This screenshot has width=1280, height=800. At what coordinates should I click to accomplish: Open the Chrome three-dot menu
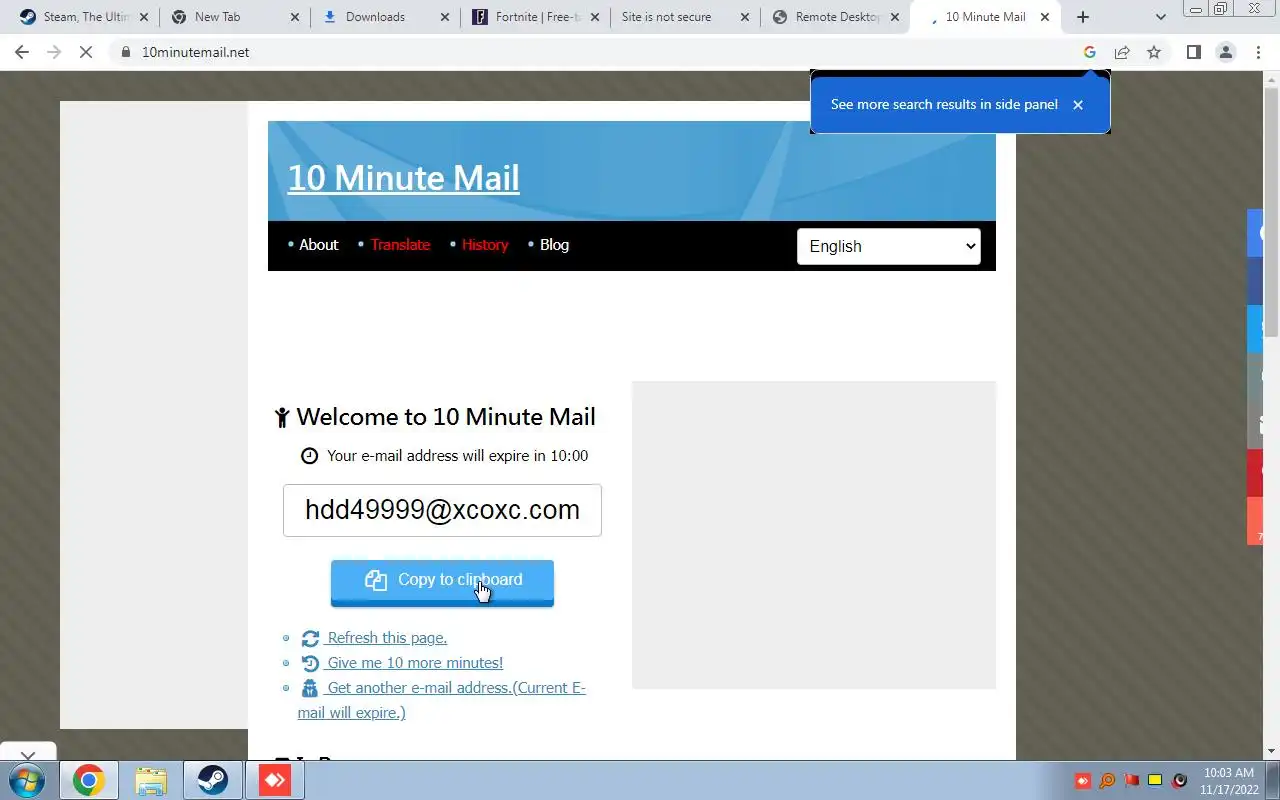point(1258,52)
